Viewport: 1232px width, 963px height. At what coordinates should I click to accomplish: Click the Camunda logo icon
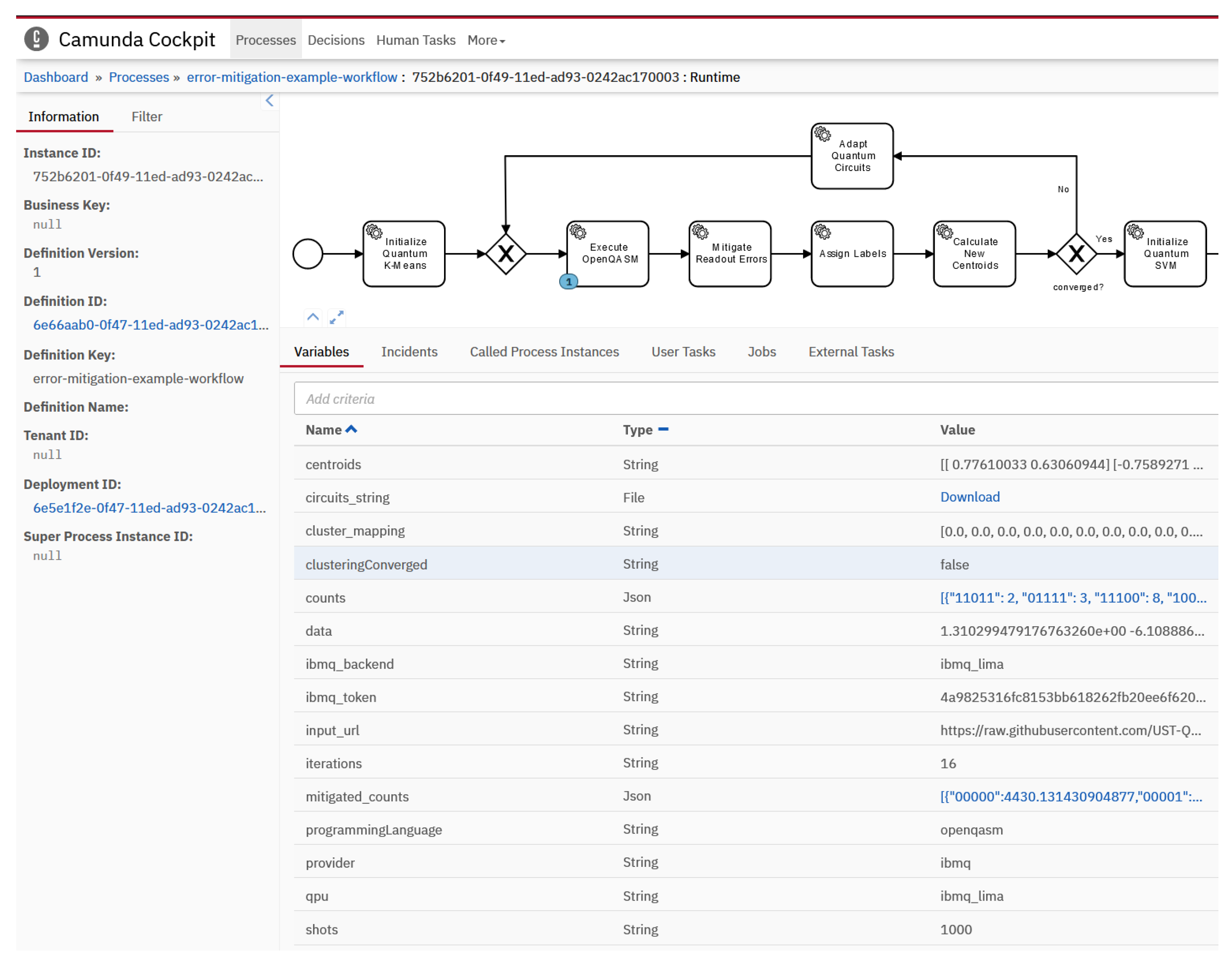[36, 40]
